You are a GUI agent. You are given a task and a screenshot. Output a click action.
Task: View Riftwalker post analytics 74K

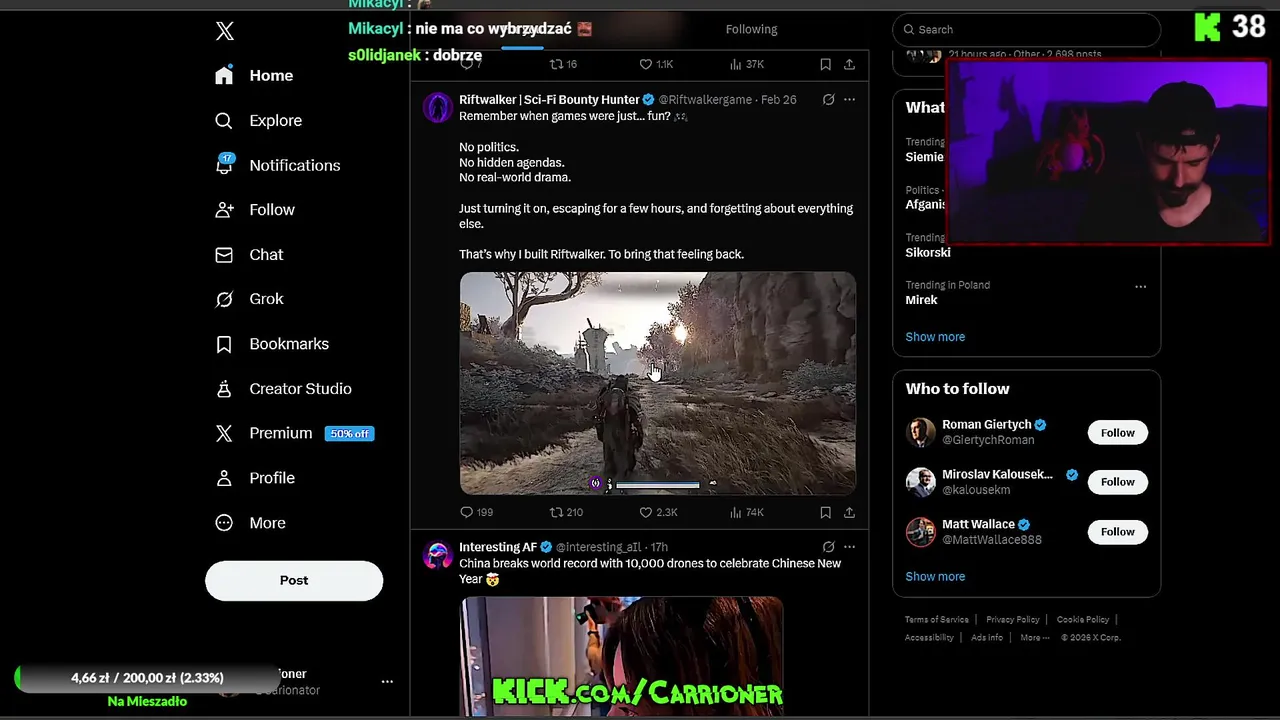pyautogui.click(x=747, y=513)
